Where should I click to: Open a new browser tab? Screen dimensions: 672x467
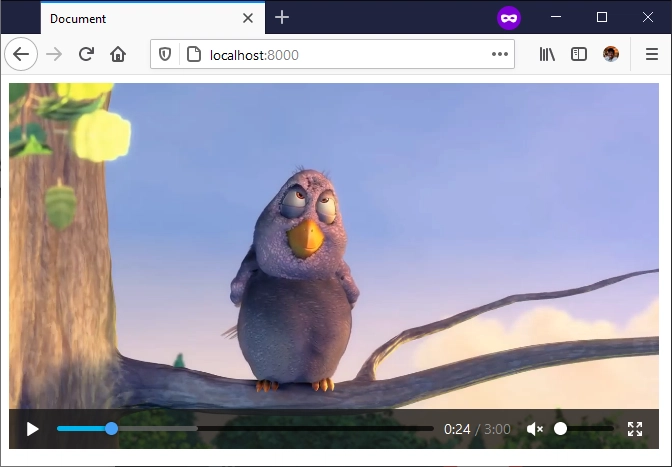pyautogui.click(x=282, y=17)
